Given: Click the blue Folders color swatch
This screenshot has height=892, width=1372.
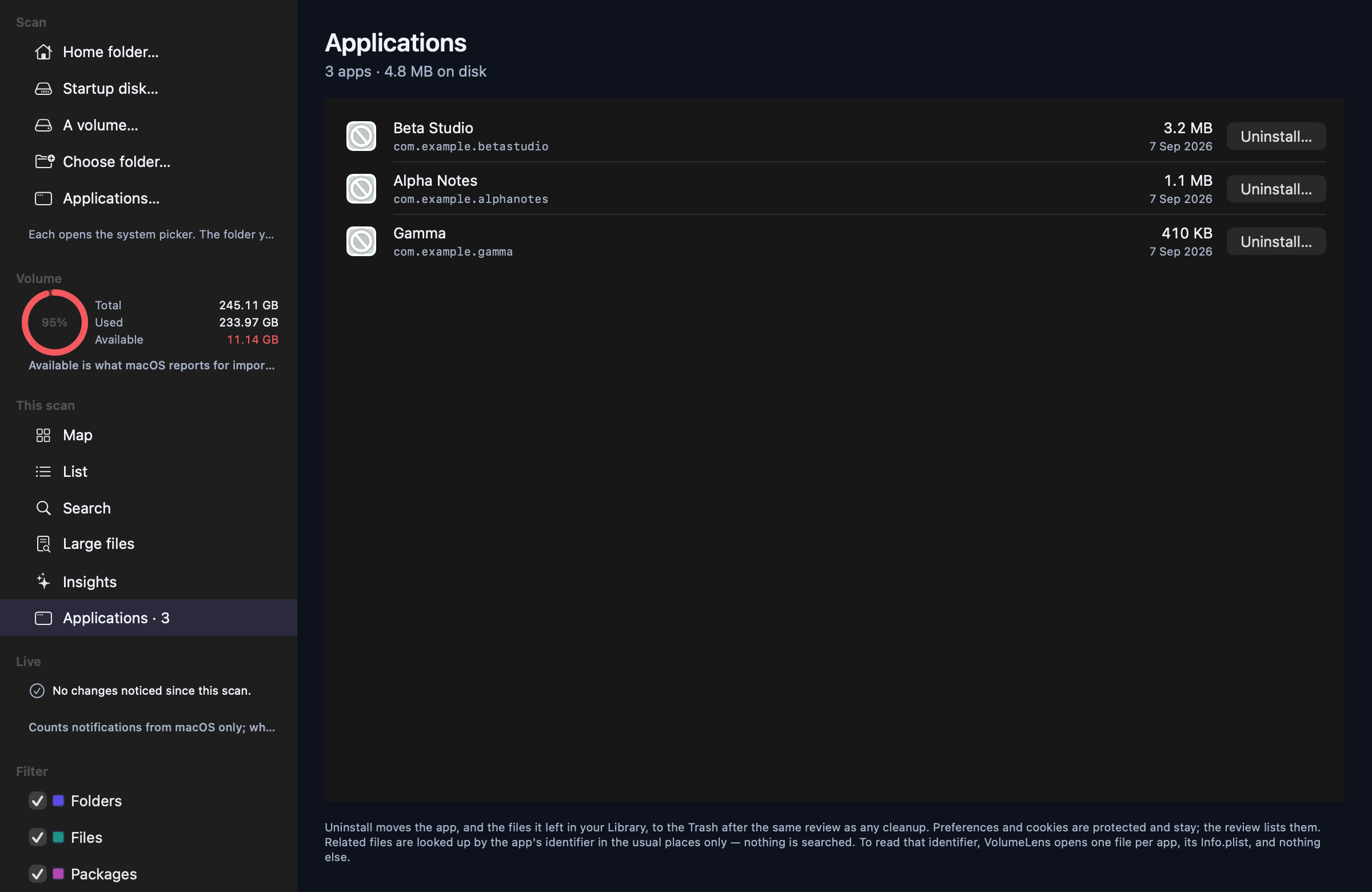Looking at the screenshot, I should 58,801.
